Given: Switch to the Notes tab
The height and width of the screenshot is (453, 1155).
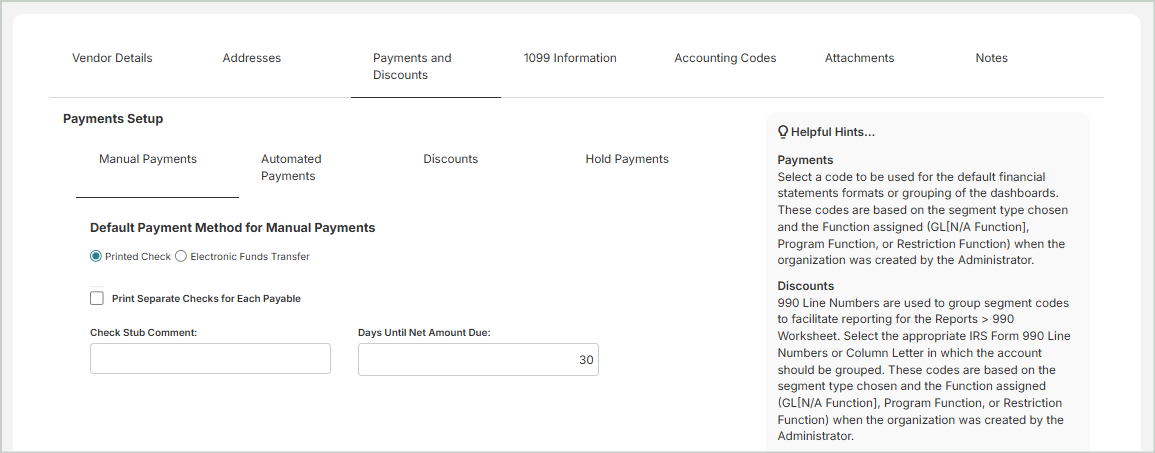Looking at the screenshot, I should tap(991, 58).
